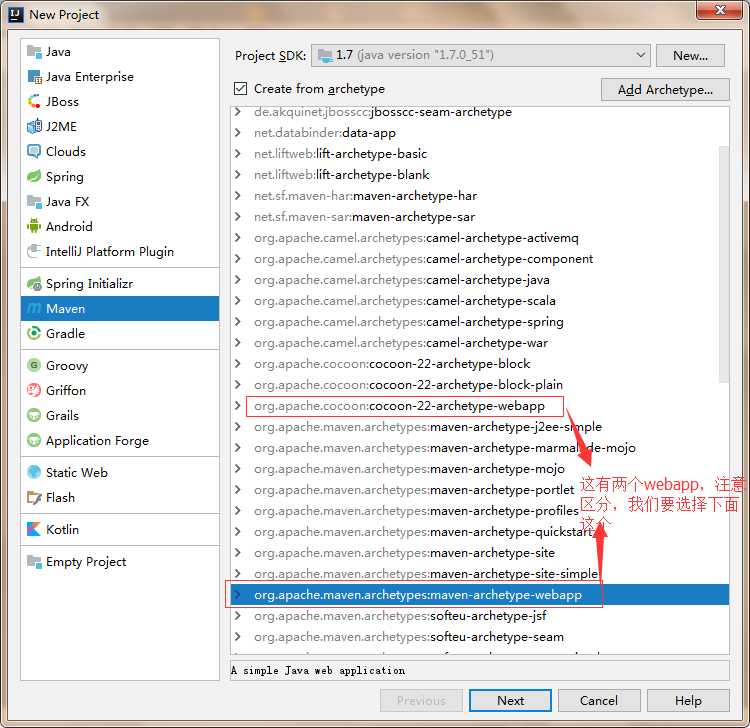Select camel-archetype-war row
Screen dimensions: 750x728
point(480,343)
